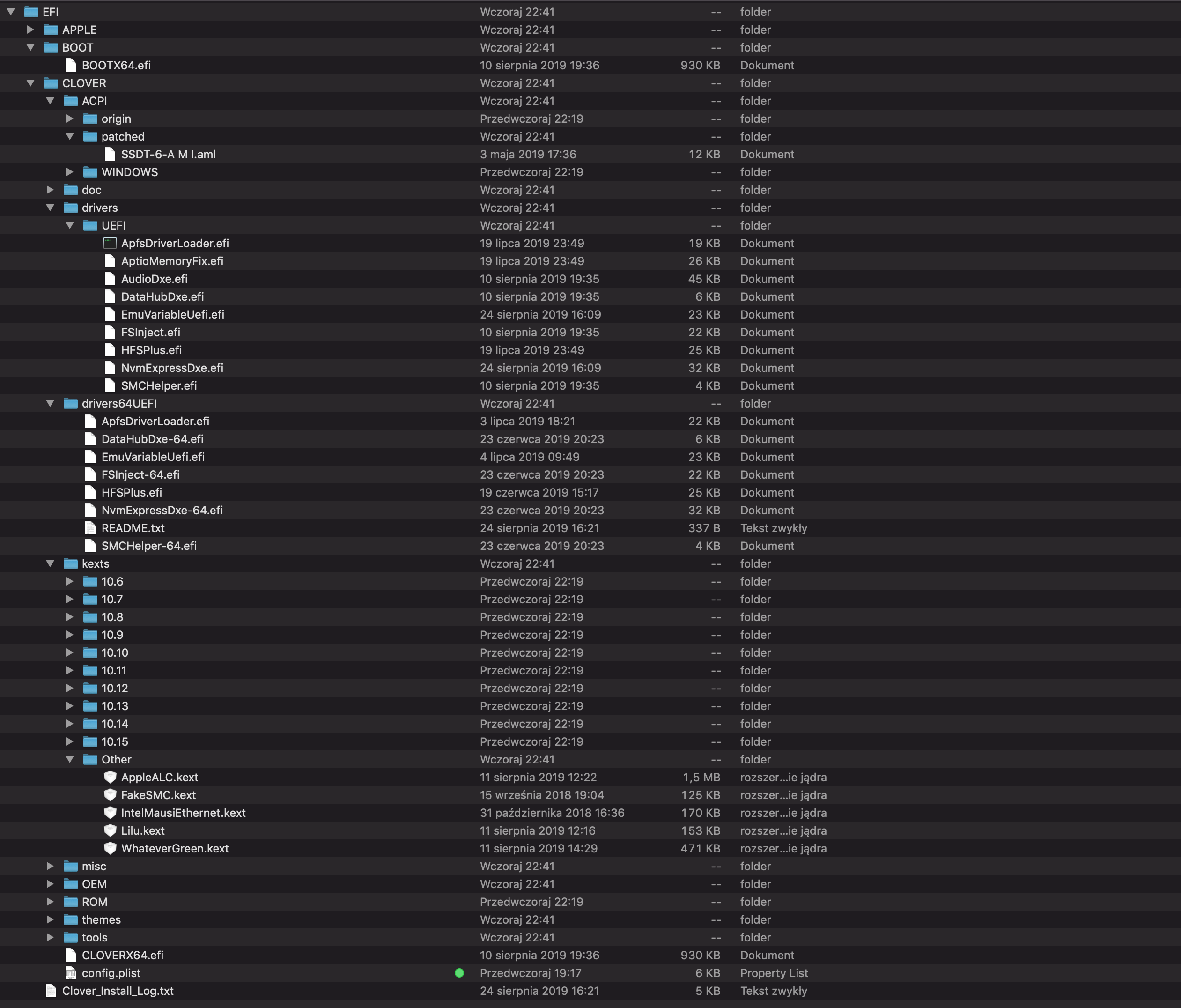Viewport: 1181px width, 1008px height.
Task: Select the ACPI folder name
Action: (x=94, y=101)
